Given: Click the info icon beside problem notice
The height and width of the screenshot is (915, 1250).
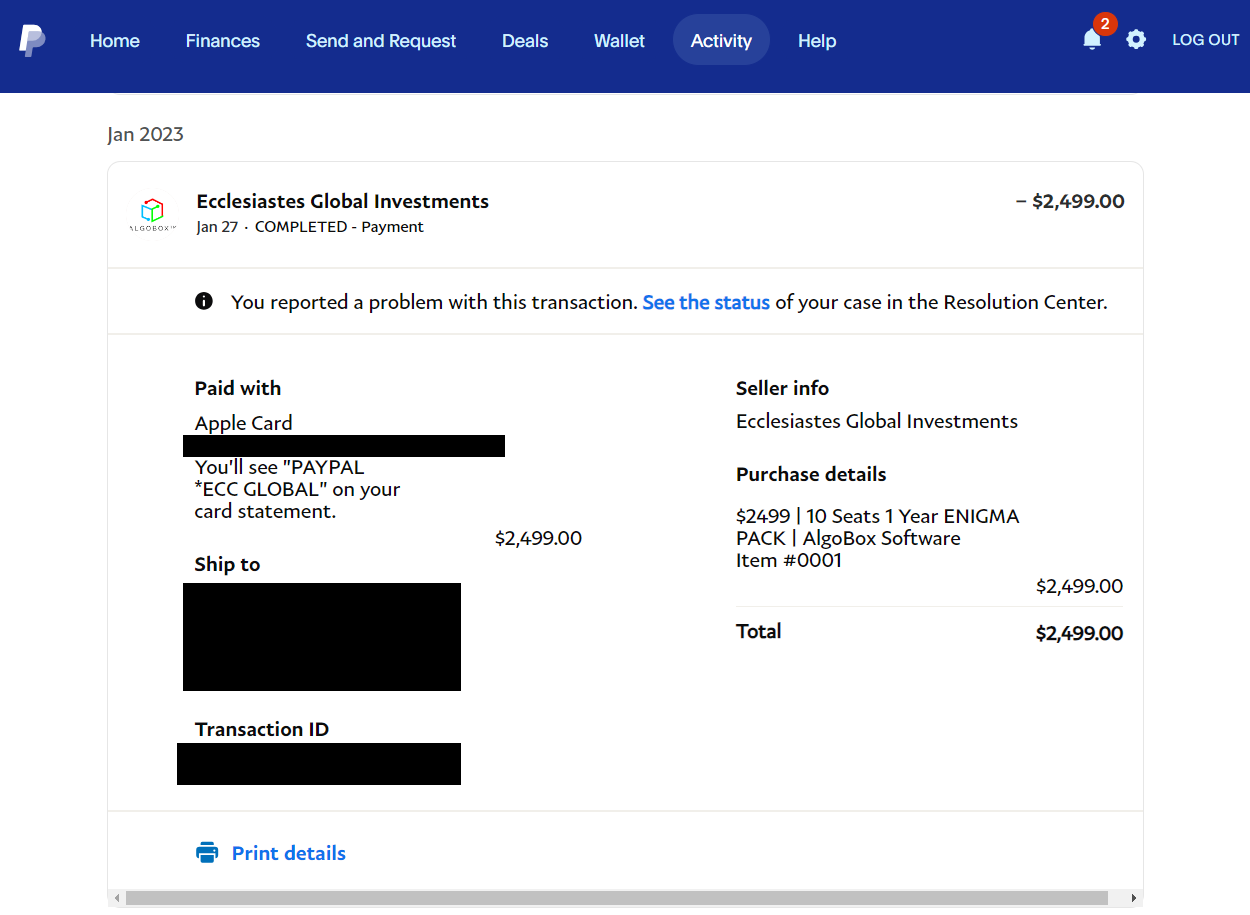Looking at the screenshot, I should click(x=204, y=301).
